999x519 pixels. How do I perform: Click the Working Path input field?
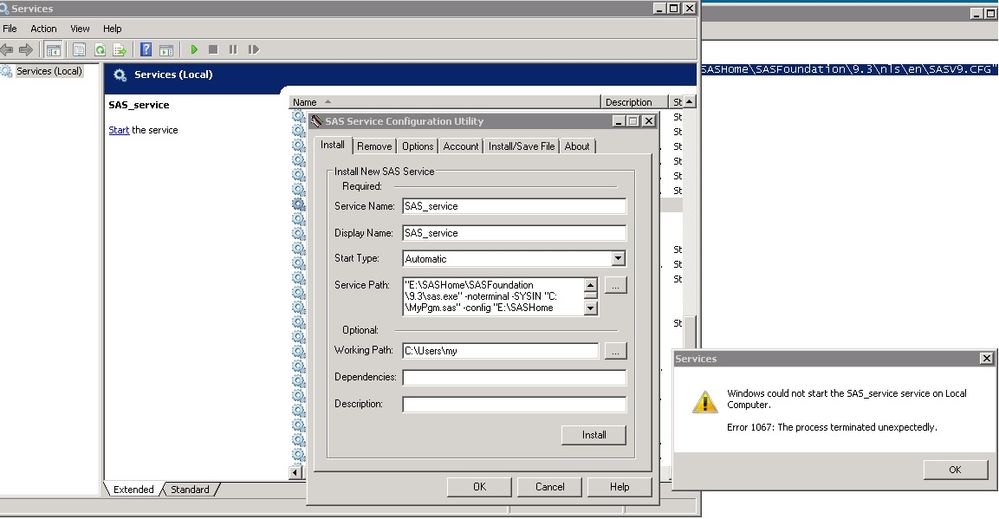[500, 350]
